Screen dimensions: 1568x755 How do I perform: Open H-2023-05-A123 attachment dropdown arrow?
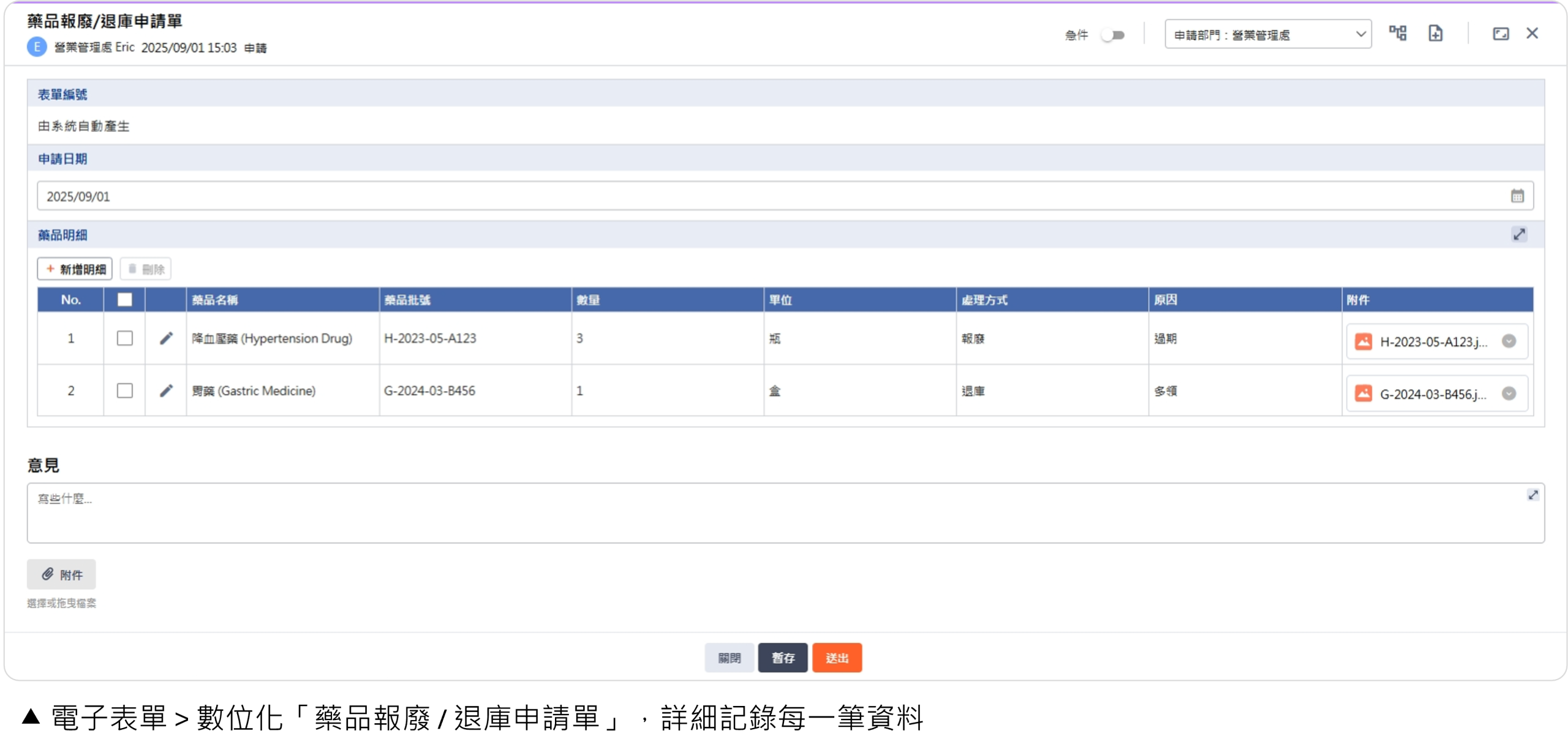[x=1509, y=341]
